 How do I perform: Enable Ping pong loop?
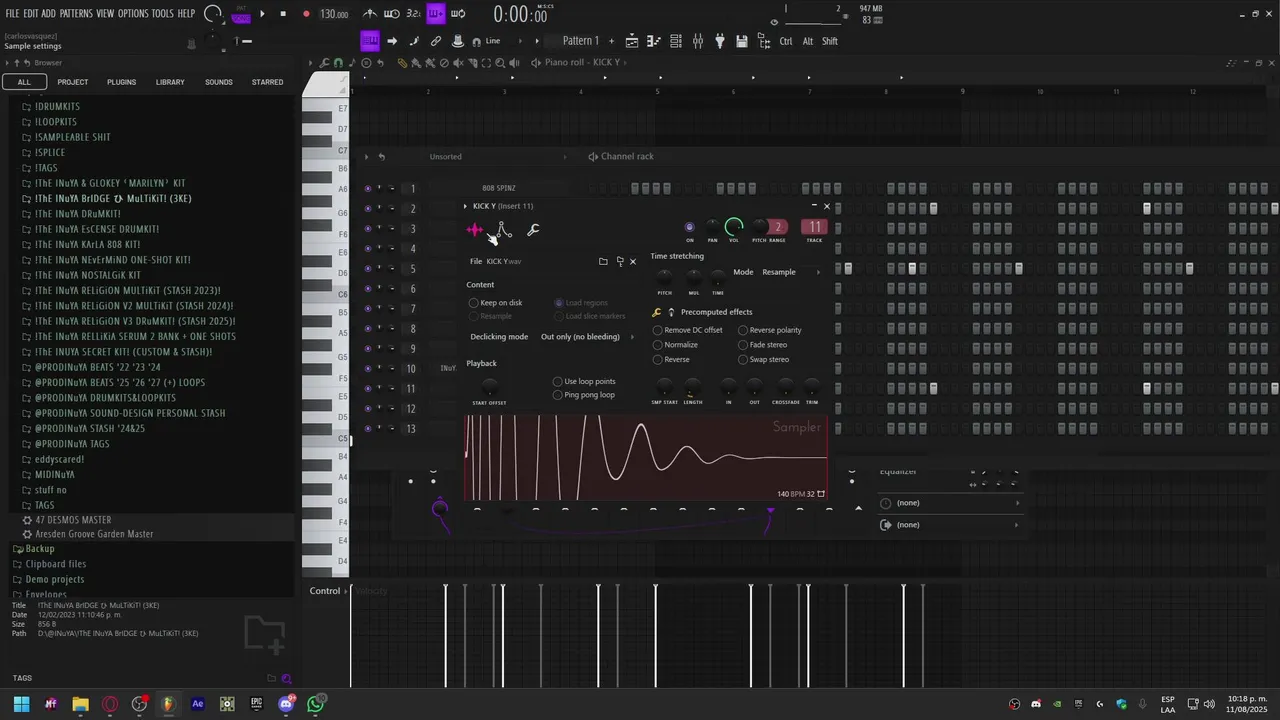(584, 395)
